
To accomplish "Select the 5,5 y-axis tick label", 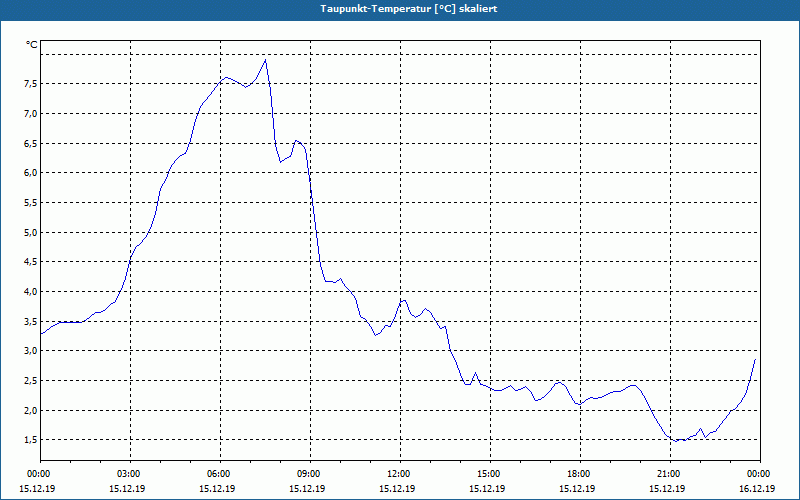I will (31, 203).
